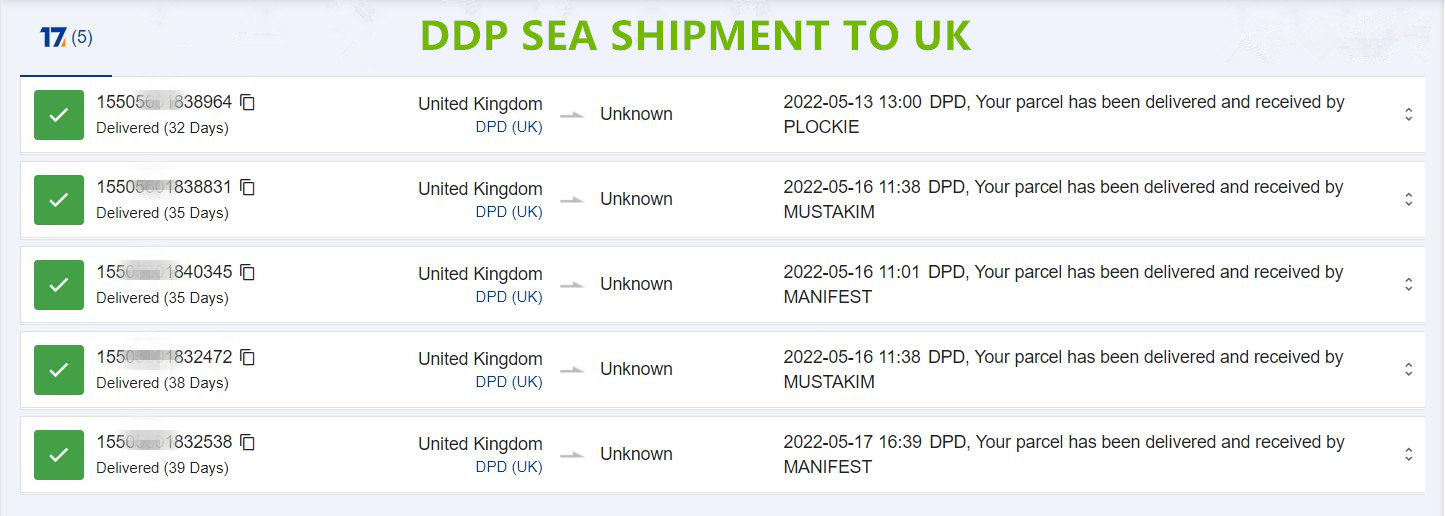
Task: Expand details for parcel ending 840345
Action: pyautogui.click(x=1408, y=285)
